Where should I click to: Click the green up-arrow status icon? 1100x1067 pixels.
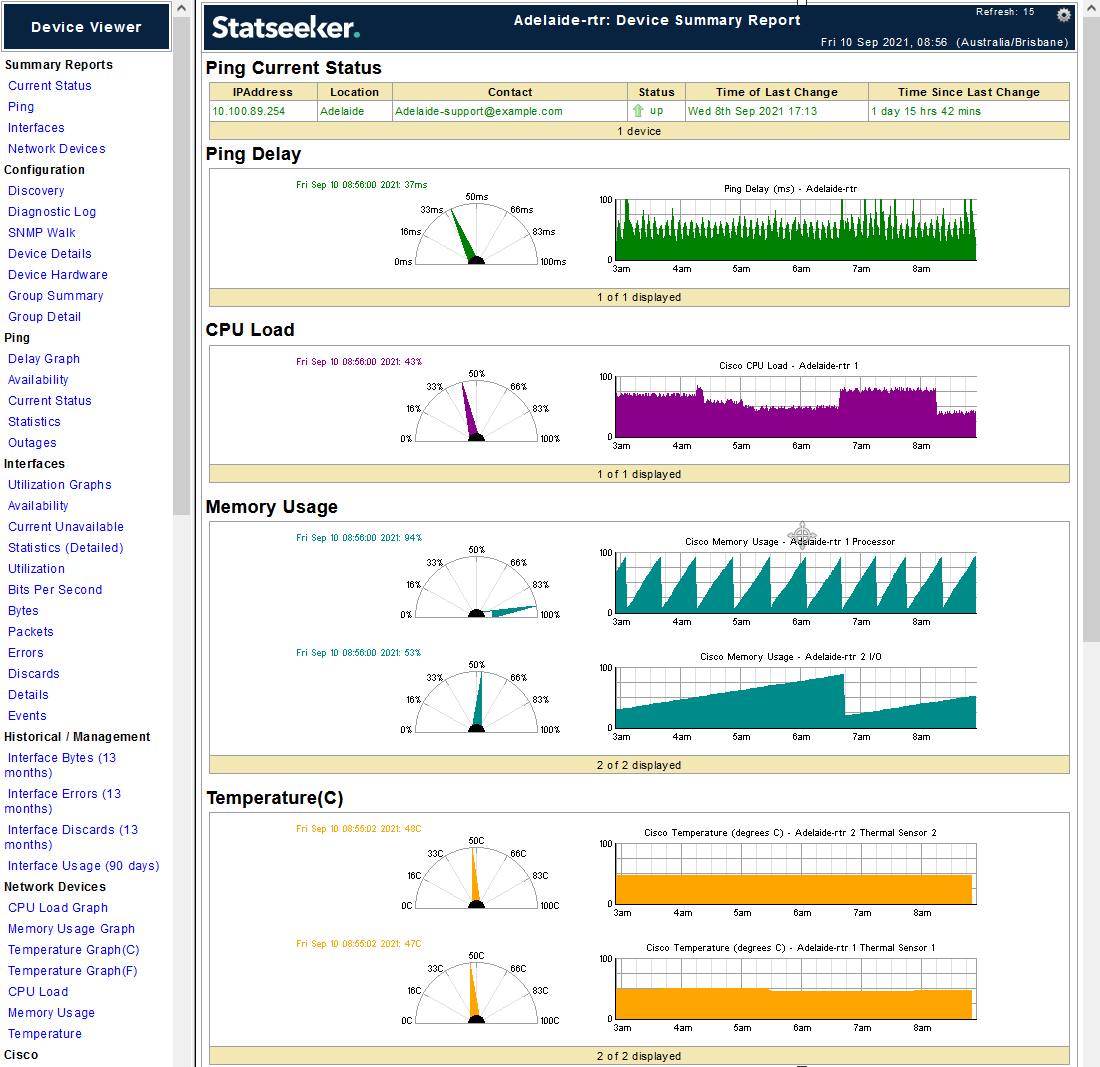[638, 111]
